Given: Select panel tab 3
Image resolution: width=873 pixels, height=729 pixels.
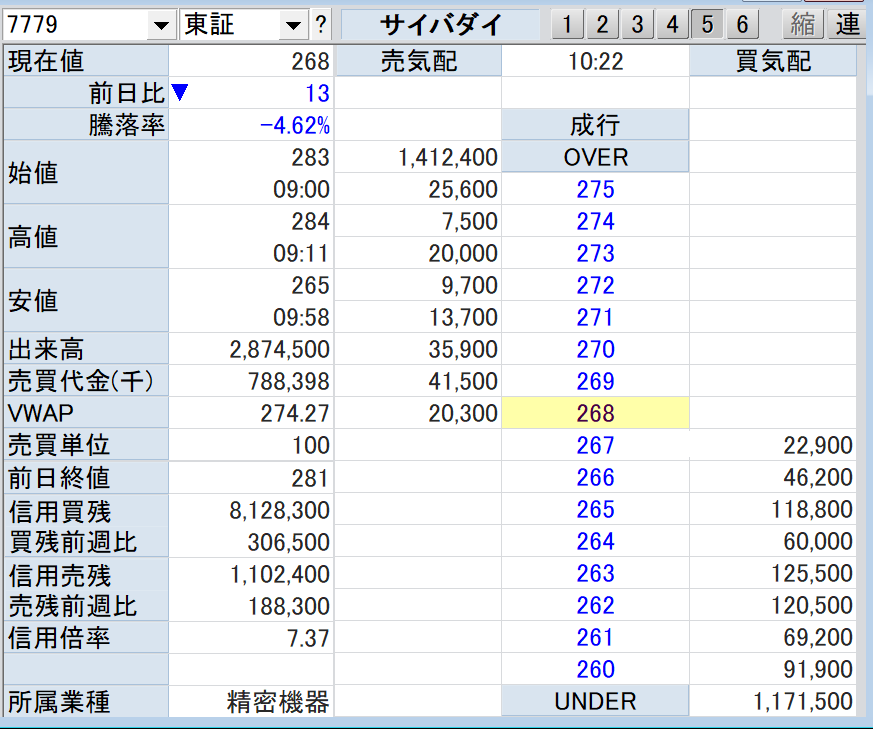Looking at the screenshot, I should point(637,25).
